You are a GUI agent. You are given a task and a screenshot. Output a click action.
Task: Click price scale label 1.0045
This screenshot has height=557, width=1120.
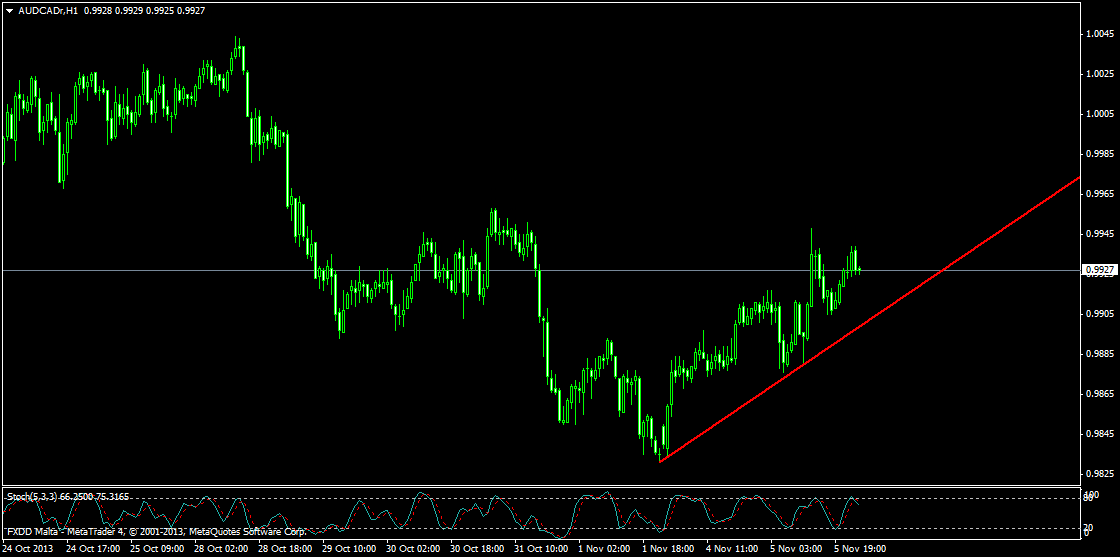1099,34
